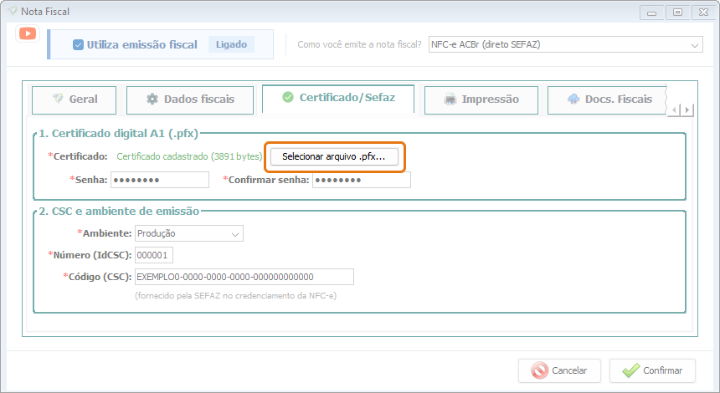Click the Número (IdCSC) field
Viewport: 720px width, 393px height.
154,255
